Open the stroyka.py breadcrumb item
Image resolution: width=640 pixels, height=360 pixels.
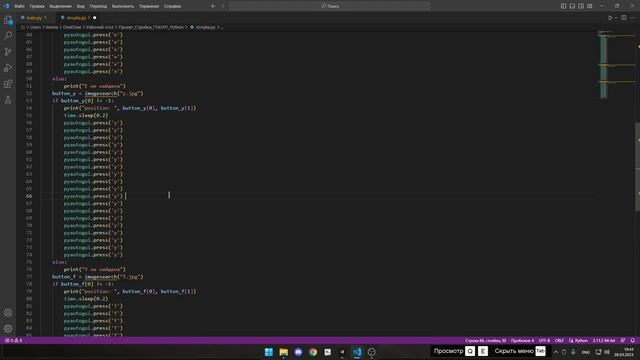tap(202, 27)
